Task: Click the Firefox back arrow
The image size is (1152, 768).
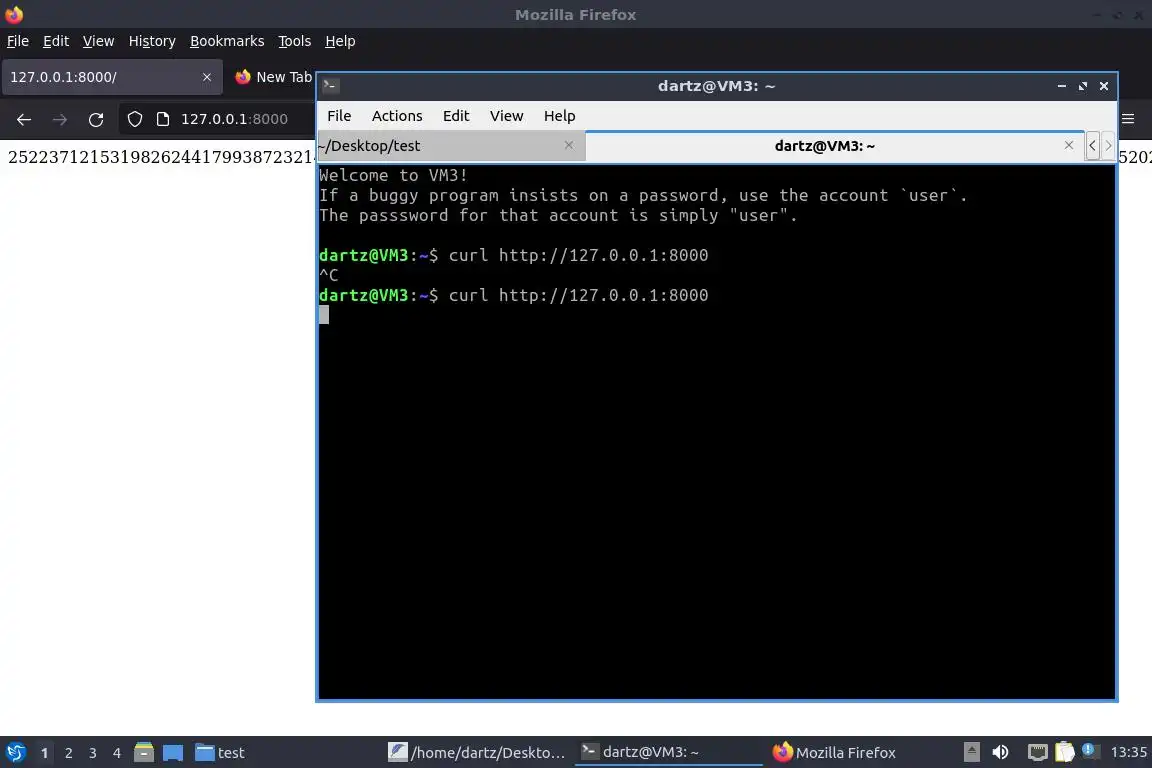Action: coord(24,119)
